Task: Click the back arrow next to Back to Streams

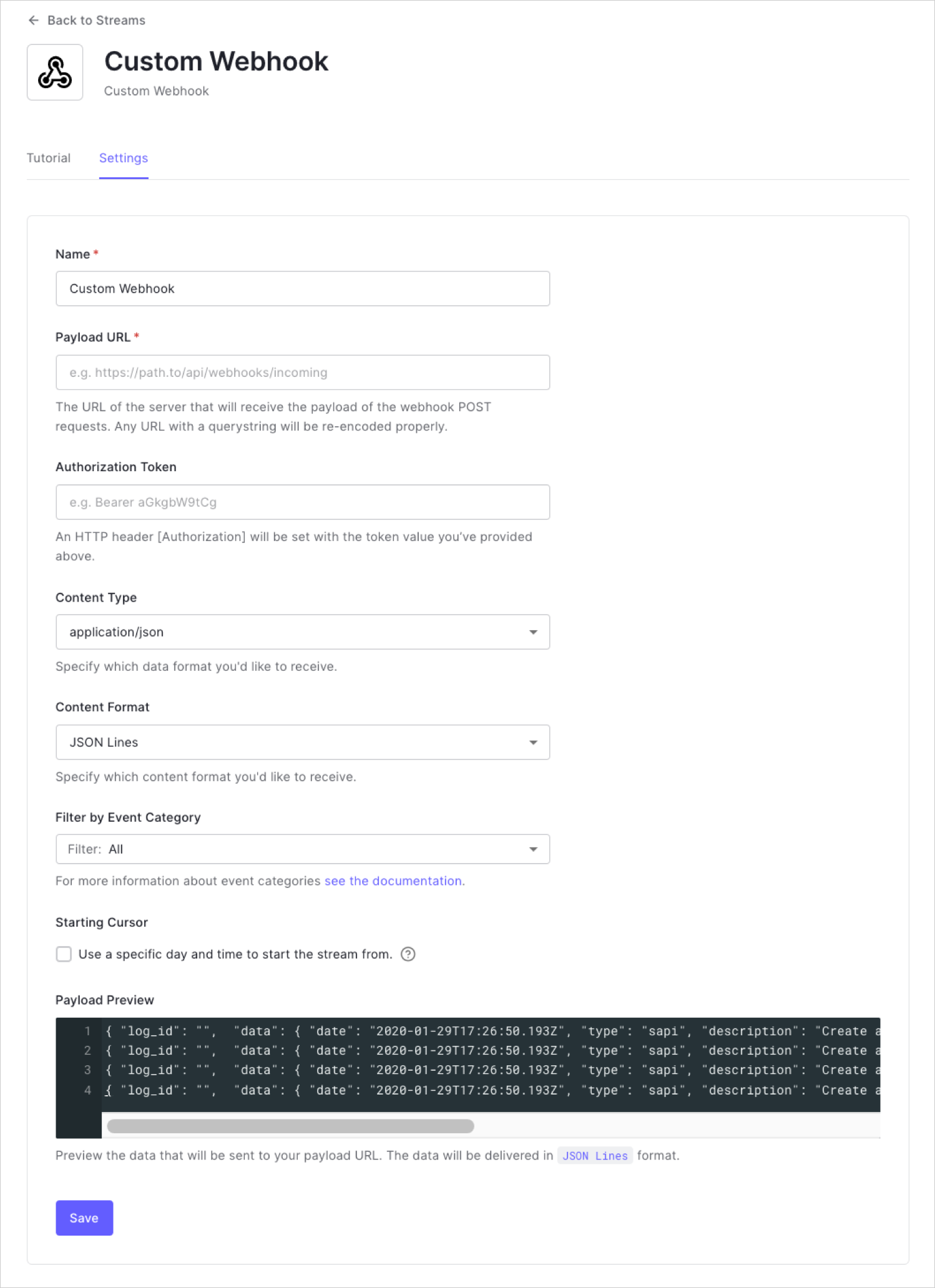Action: pyautogui.click(x=32, y=20)
